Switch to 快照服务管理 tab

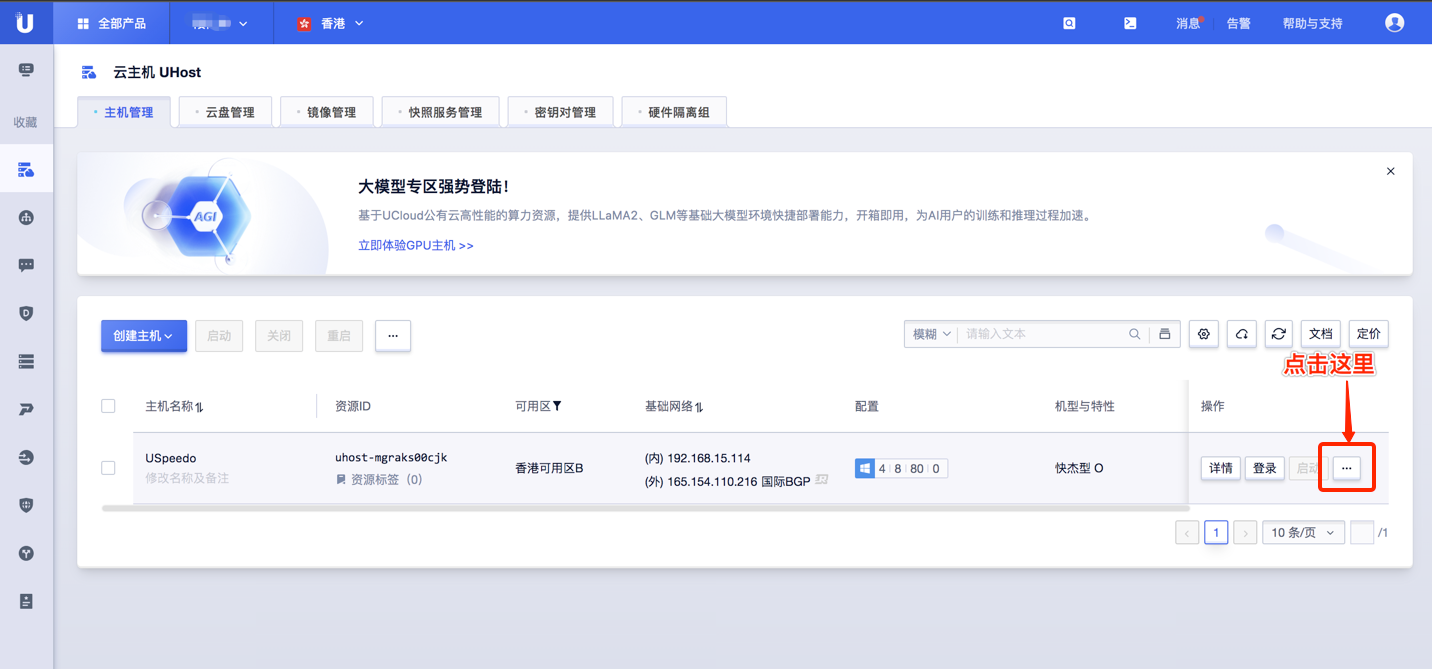tap(440, 112)
